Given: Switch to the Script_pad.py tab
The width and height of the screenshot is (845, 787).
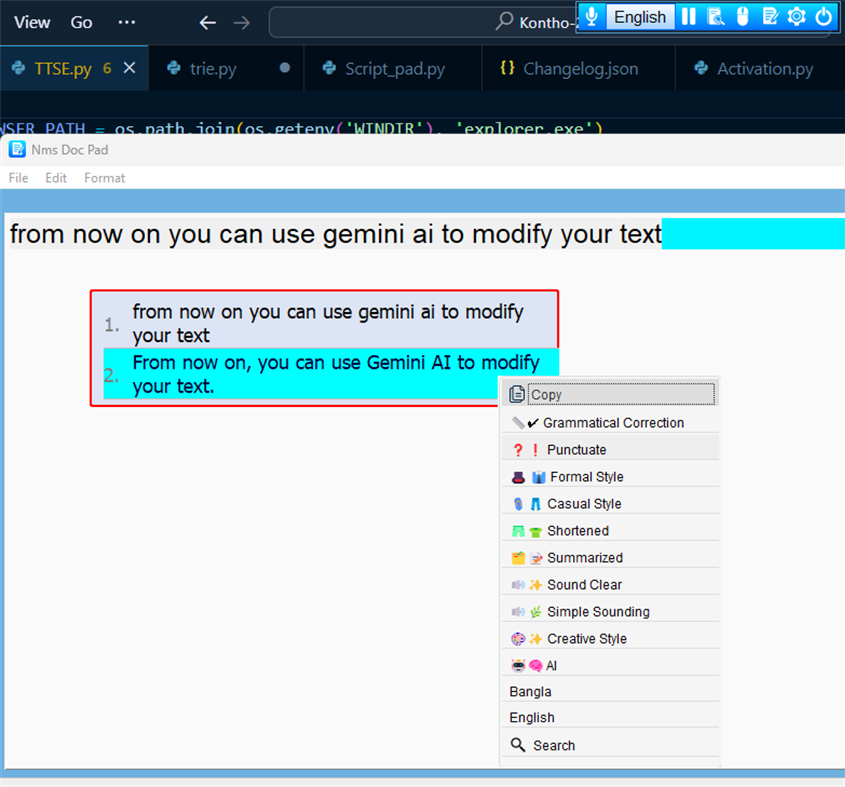Looking at the screenshot, I should pos(394,68).
